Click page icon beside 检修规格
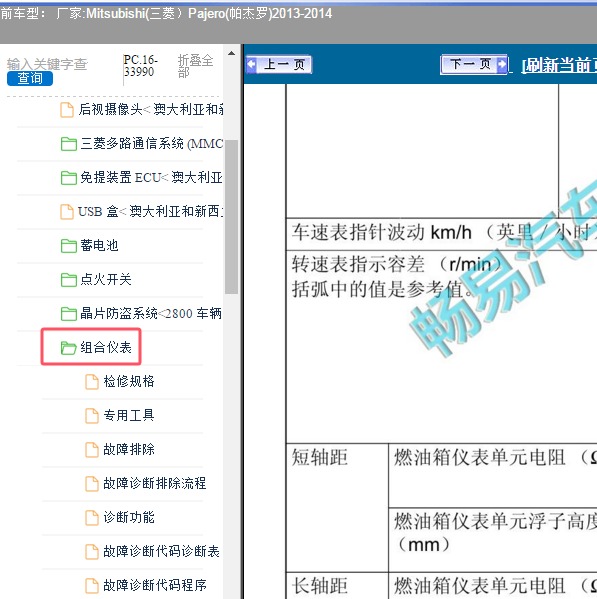This screenshot has height=599, width=597. [91, 382]
